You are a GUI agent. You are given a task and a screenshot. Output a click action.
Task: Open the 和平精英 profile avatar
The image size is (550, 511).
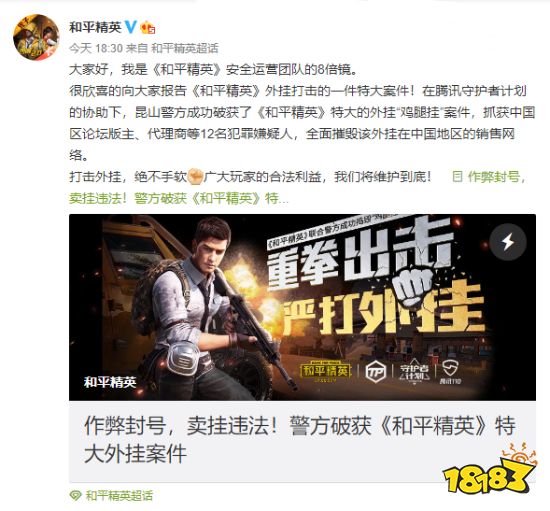[x=36, y=37]
